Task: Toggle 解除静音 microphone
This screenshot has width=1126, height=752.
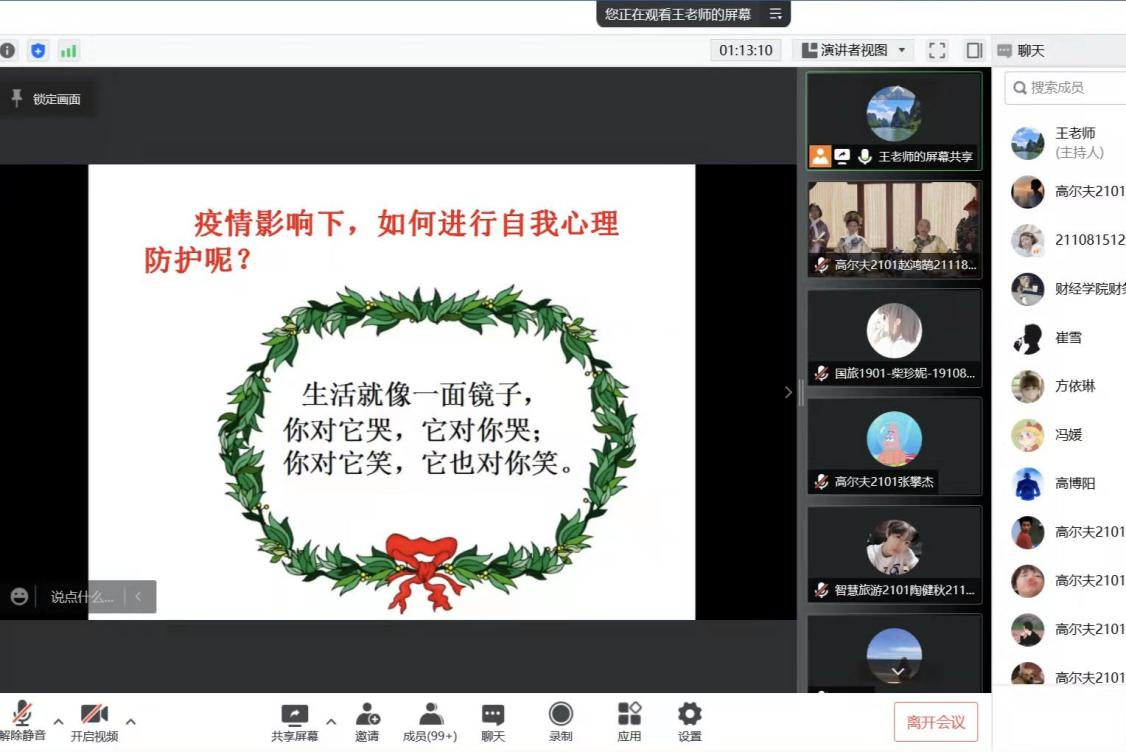Action: click(x=22, y=715)
